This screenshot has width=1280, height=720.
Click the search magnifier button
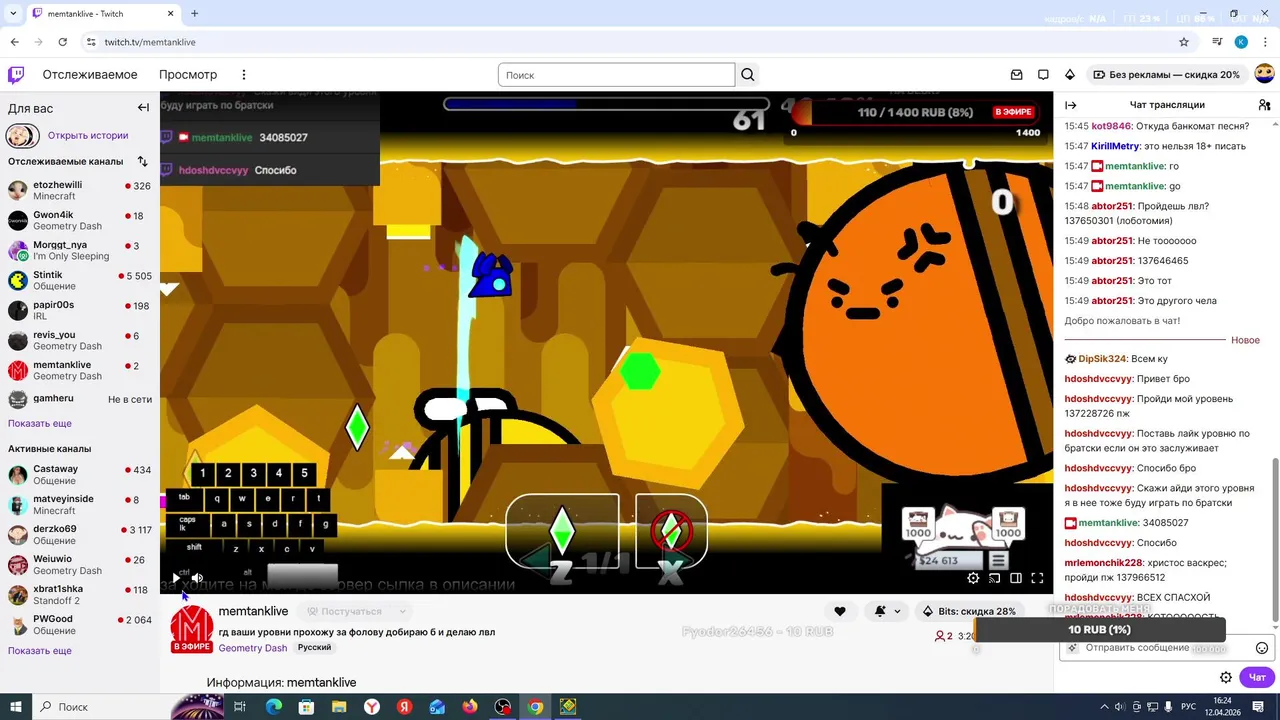coord(747,75)
